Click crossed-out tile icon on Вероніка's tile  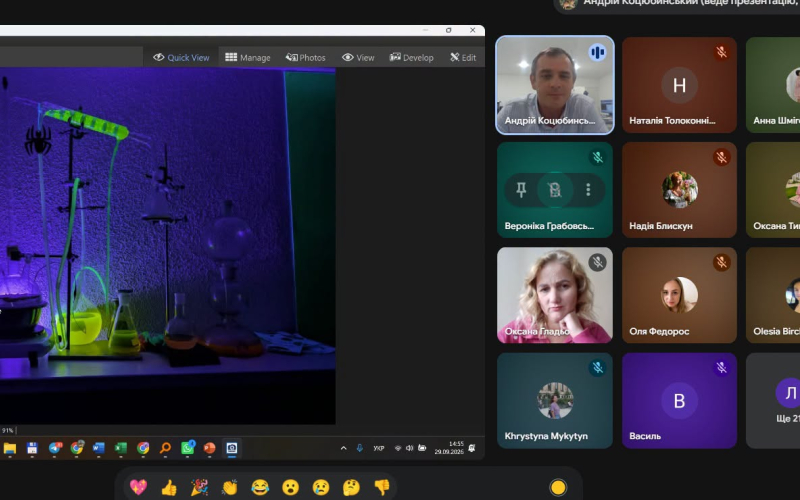click(x=555, y=190)
